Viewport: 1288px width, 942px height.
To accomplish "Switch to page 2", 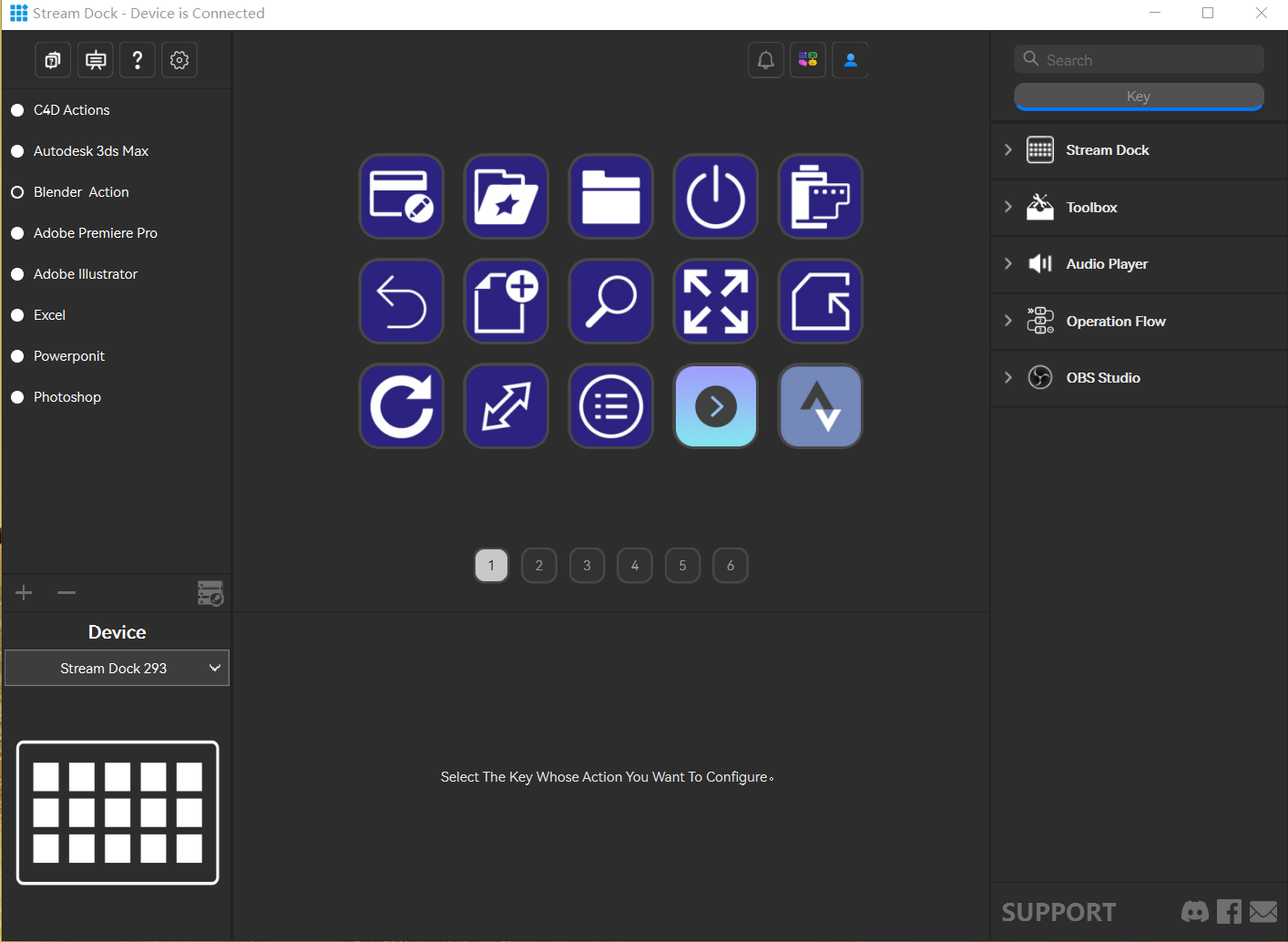I will click(539, 566).
